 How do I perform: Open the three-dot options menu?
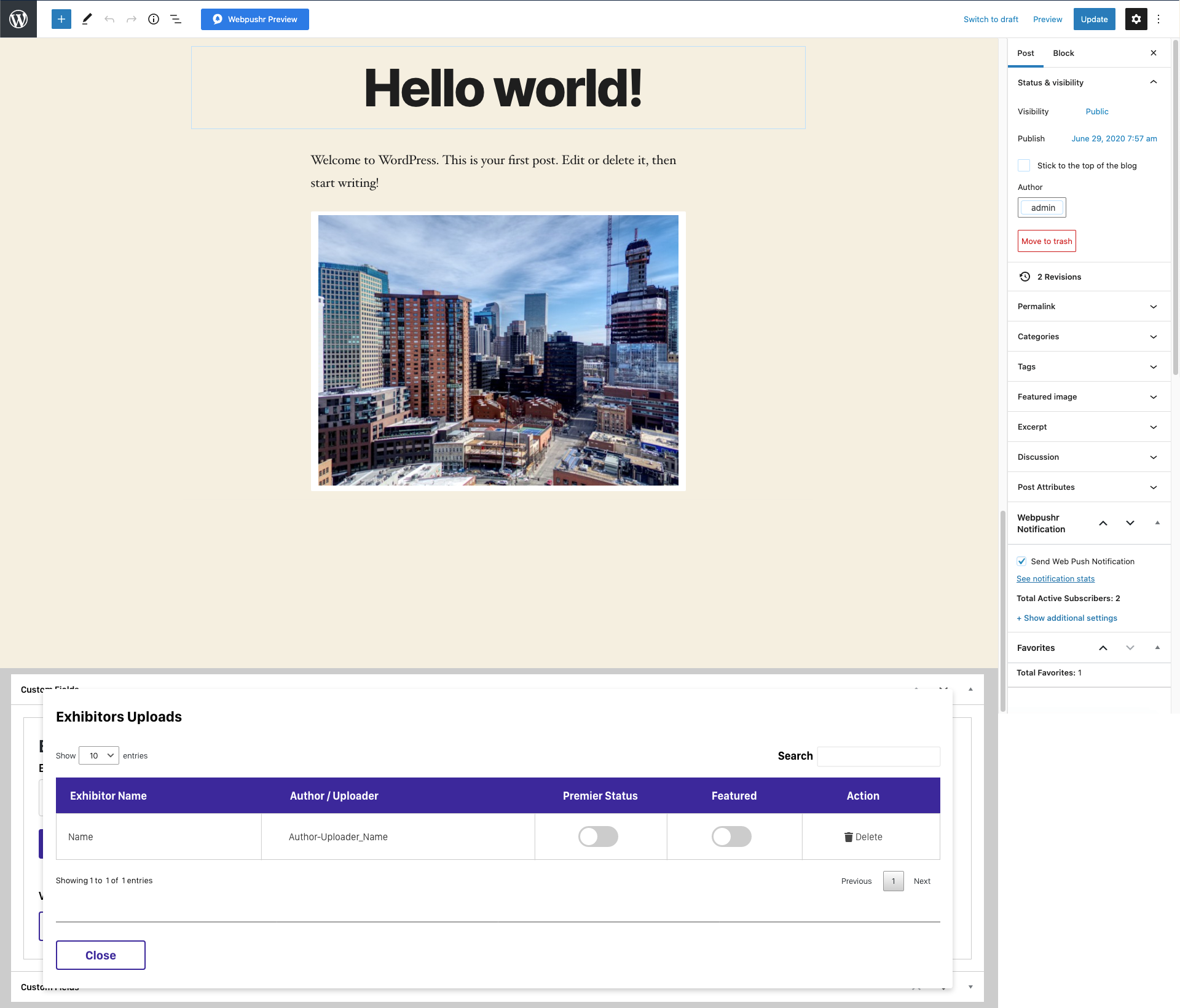click(1158, 19)
